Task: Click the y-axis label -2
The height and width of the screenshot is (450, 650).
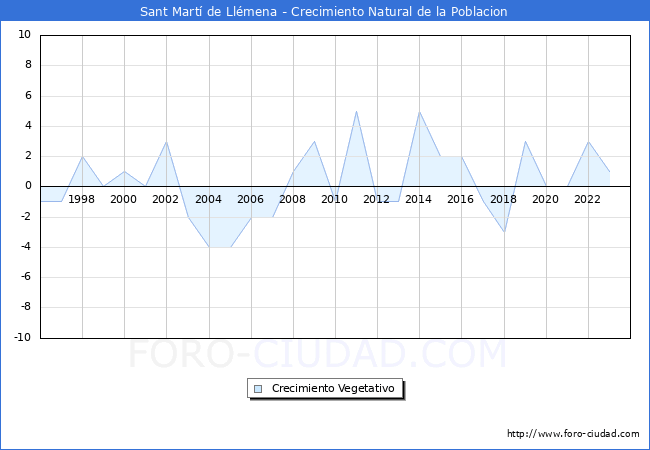Action: tap(26, 216)
